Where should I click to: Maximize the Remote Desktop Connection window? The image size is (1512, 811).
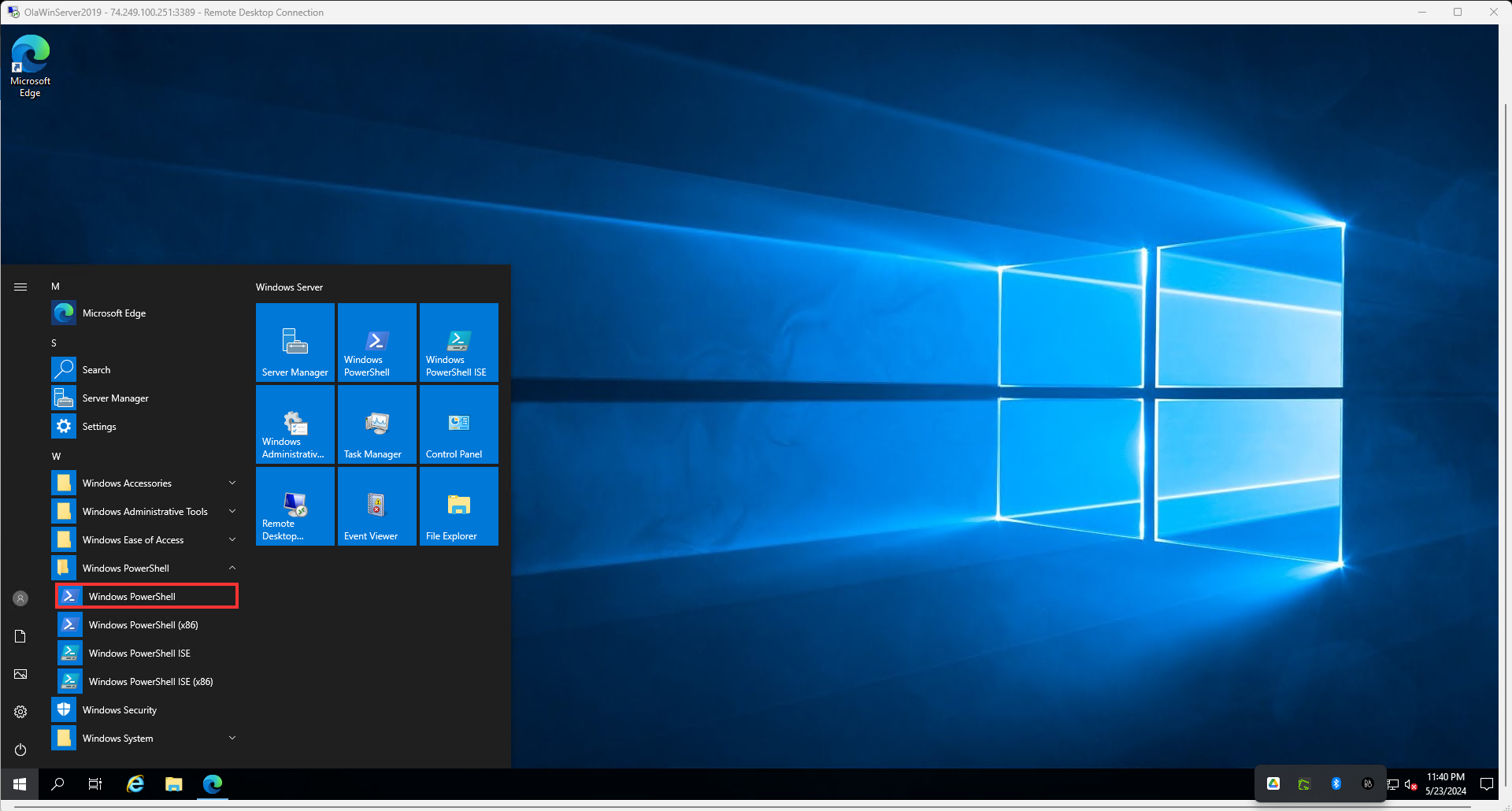pos(1458,12)
